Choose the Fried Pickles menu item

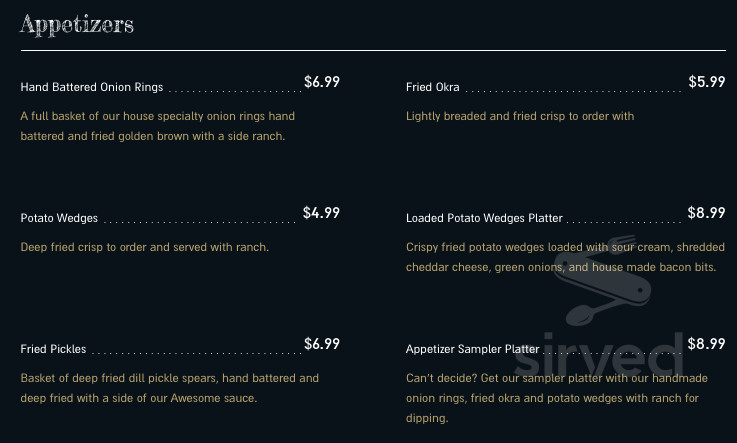tap(53, 349)
